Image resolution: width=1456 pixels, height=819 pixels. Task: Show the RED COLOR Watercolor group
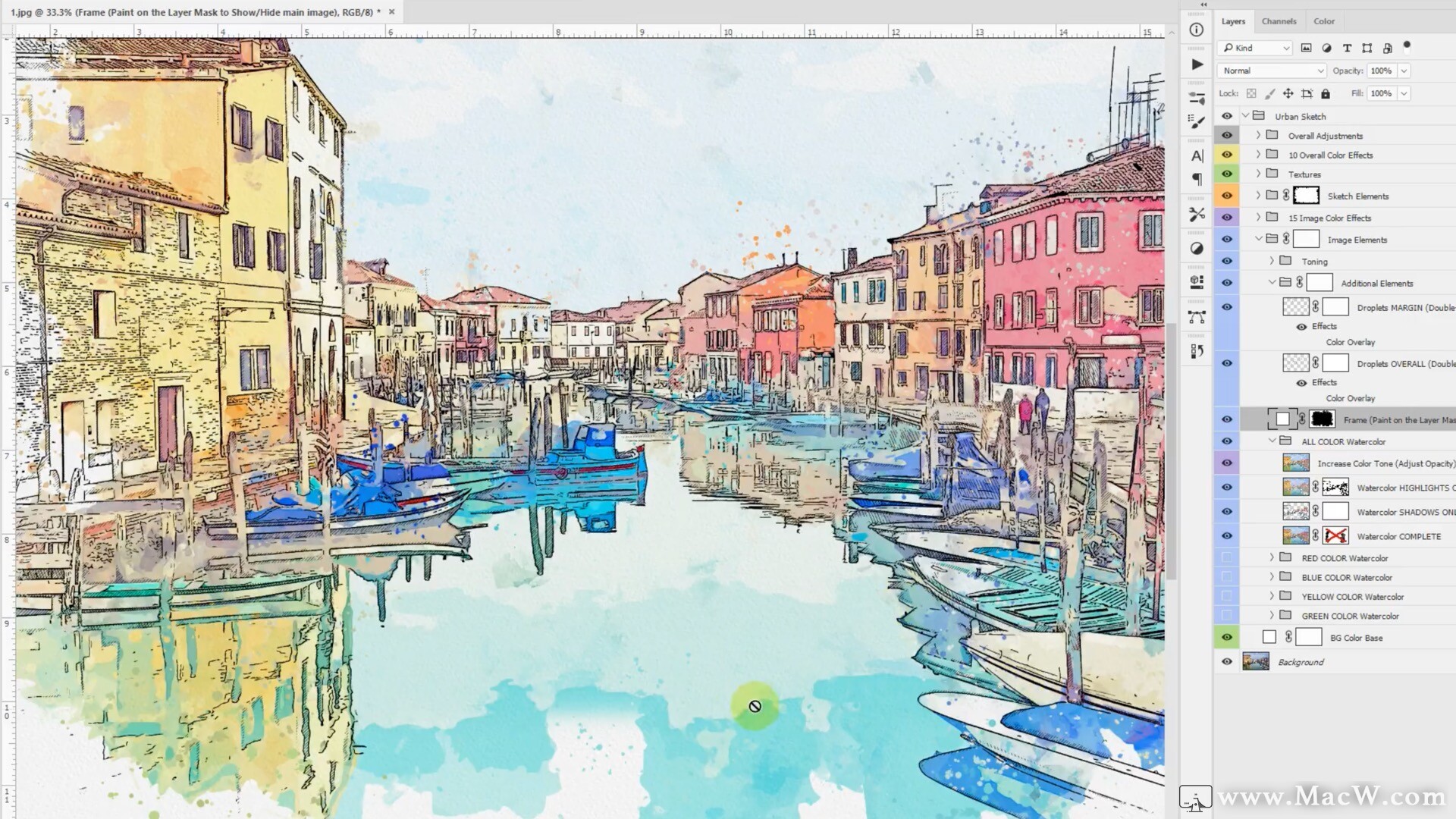click(x=1226, y=558)
